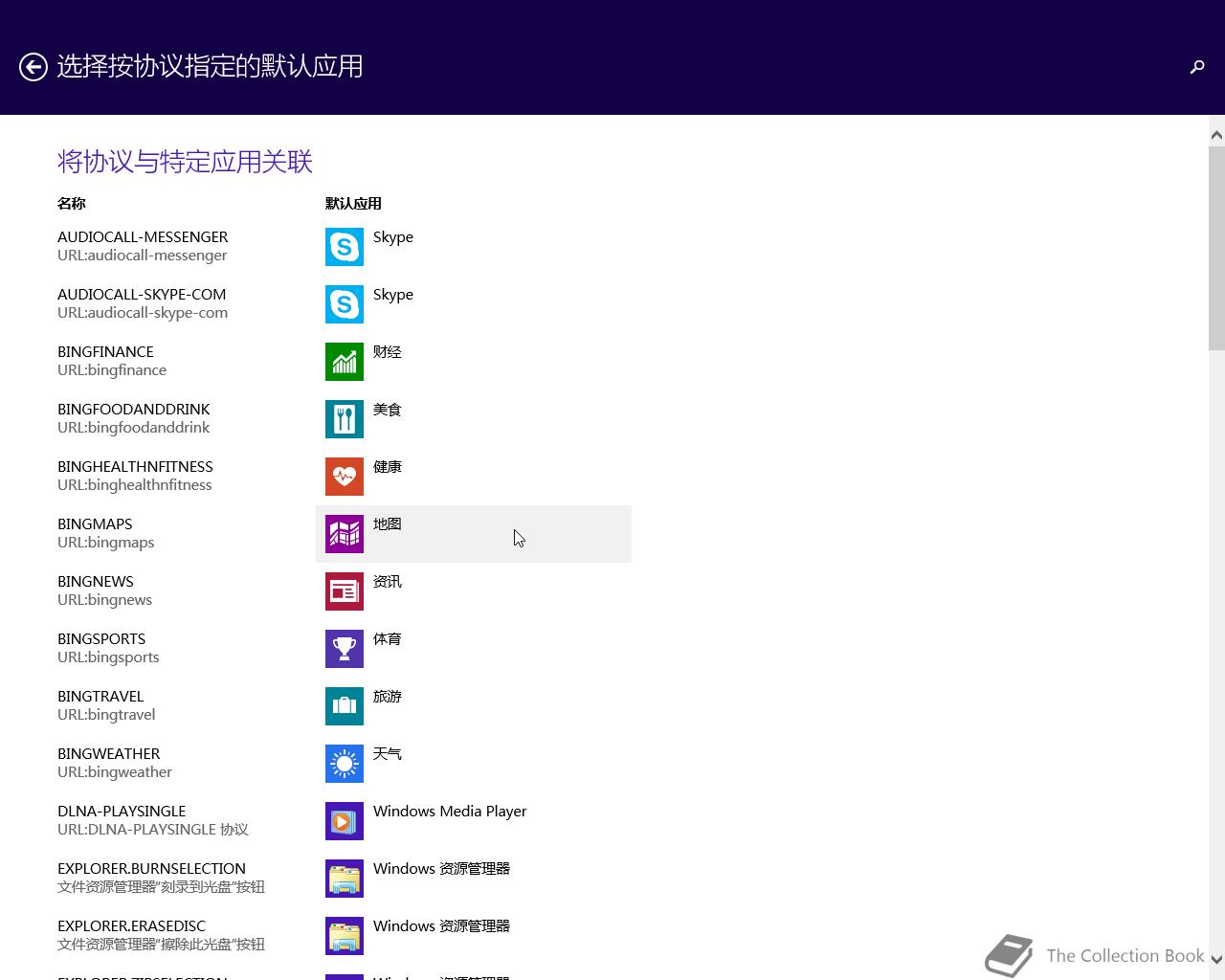The height and width of the screenshot is (980, 1225).
Task: Click URL:DLNA-PLAYSINGLE 协议 description text
Action: point(153,830)
